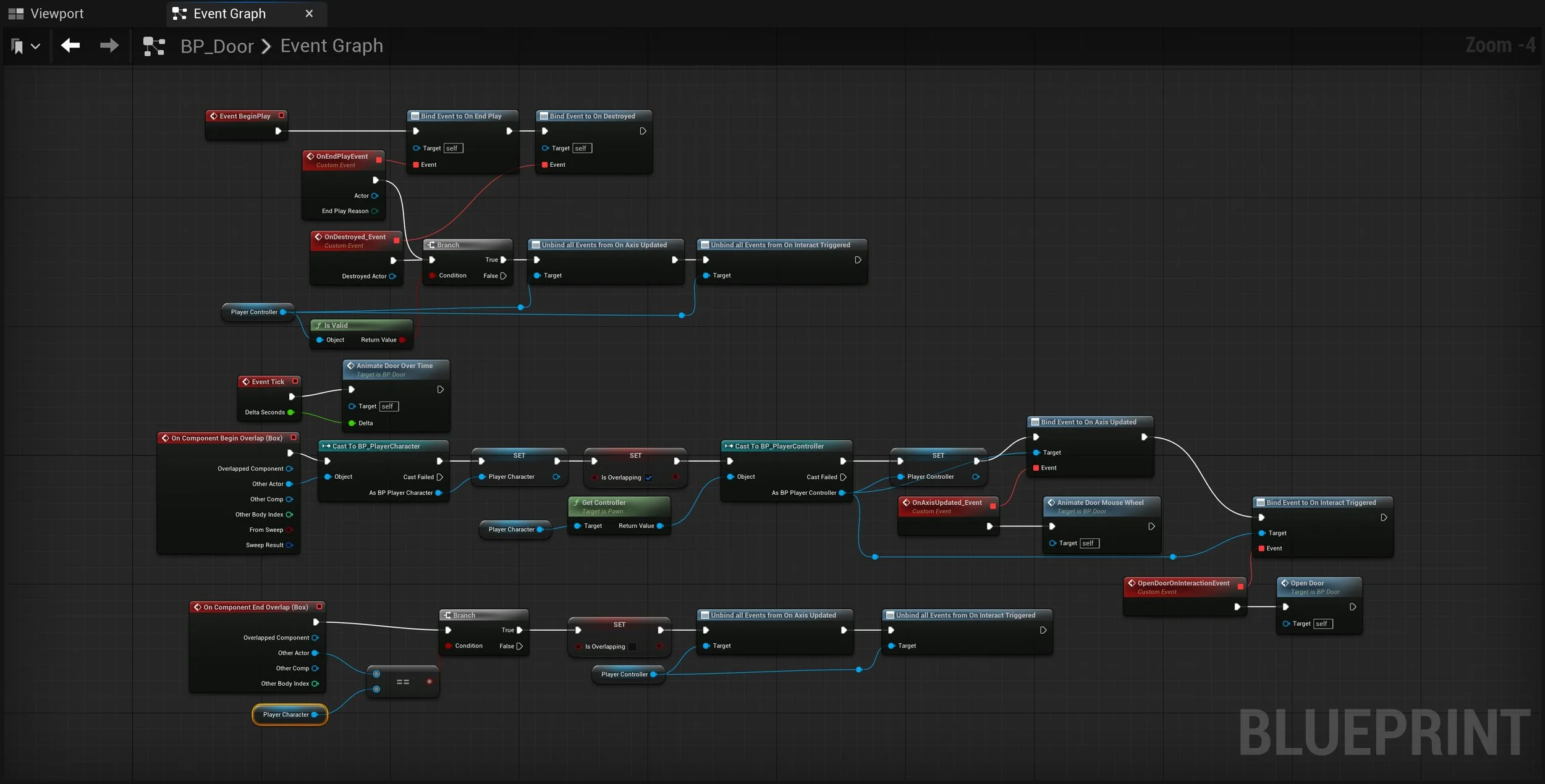Select the Event Graph tab
This screenshot has width=1545, height=784.
point(229,14)
